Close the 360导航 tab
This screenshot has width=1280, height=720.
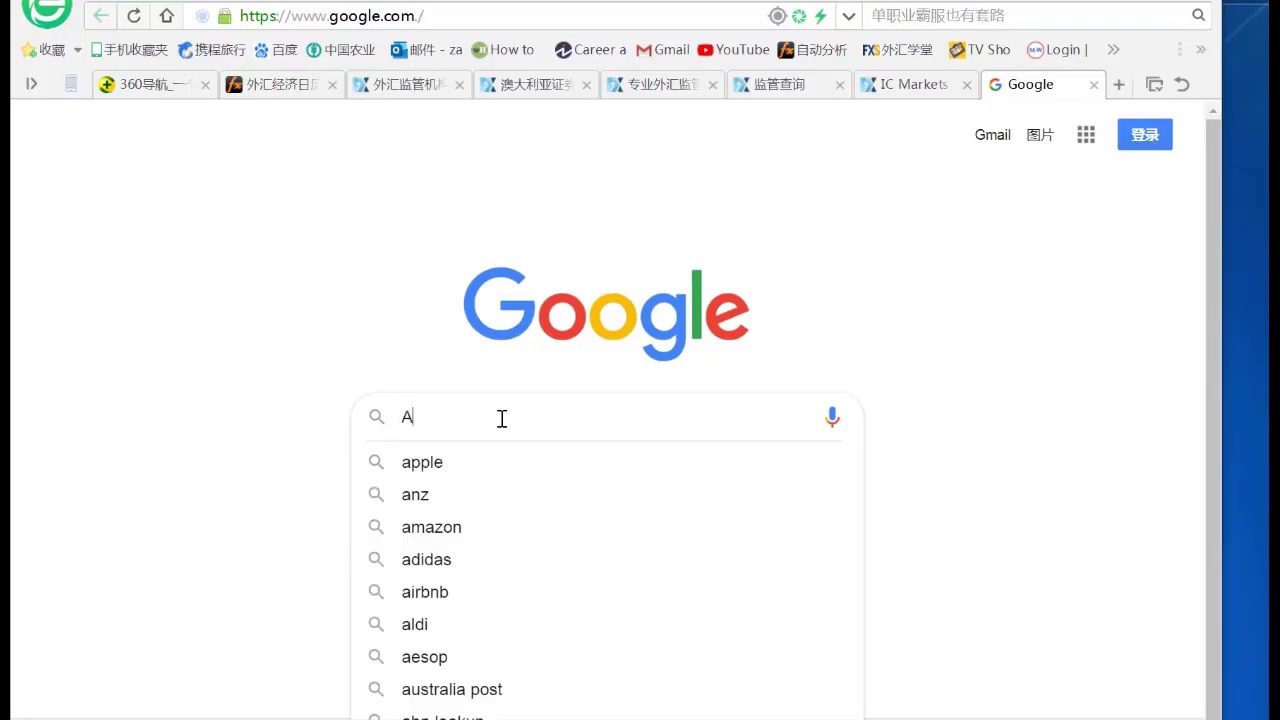pos(205,85)
